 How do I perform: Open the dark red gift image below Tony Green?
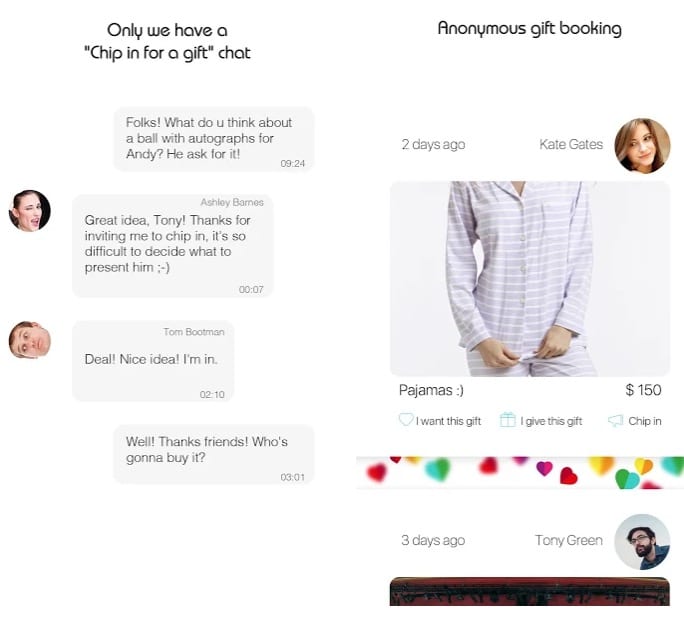tap(530, 591)
